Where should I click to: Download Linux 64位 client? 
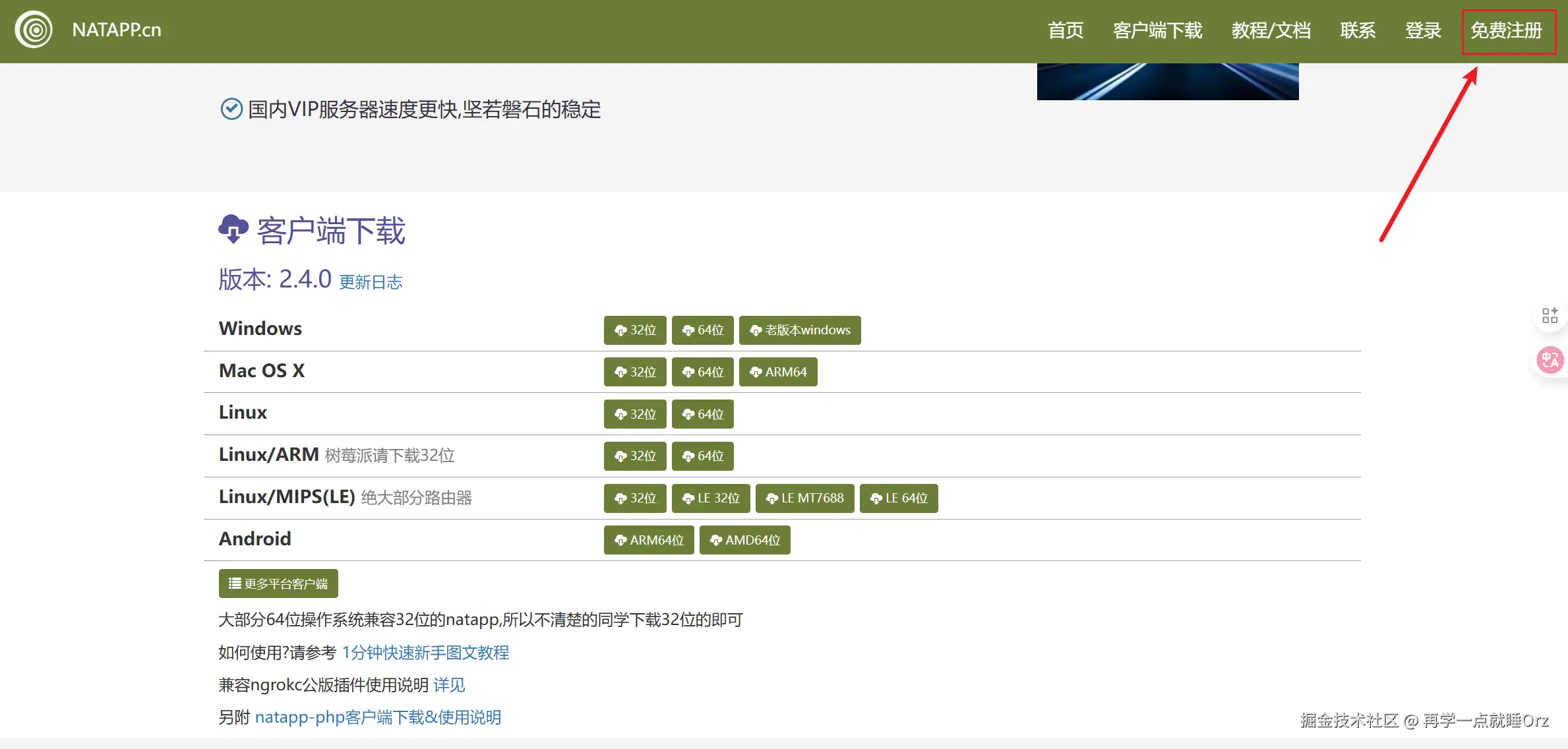pyautogui.click(x=702, y=414)
